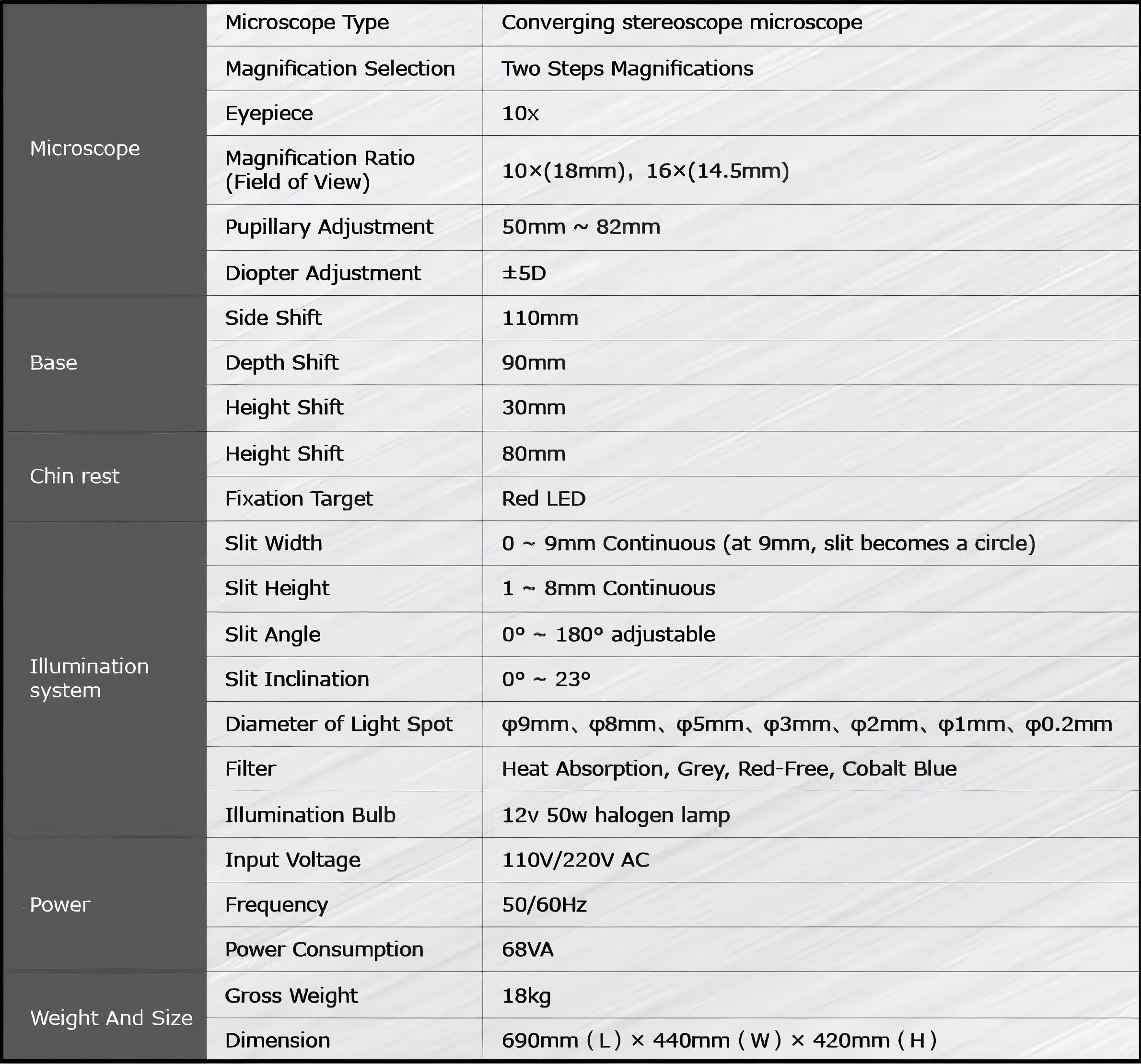Click the 12v 50w halogen lamp value
The height and width of the screenshot is (1064, 1141).
click(x=615, y=815)
